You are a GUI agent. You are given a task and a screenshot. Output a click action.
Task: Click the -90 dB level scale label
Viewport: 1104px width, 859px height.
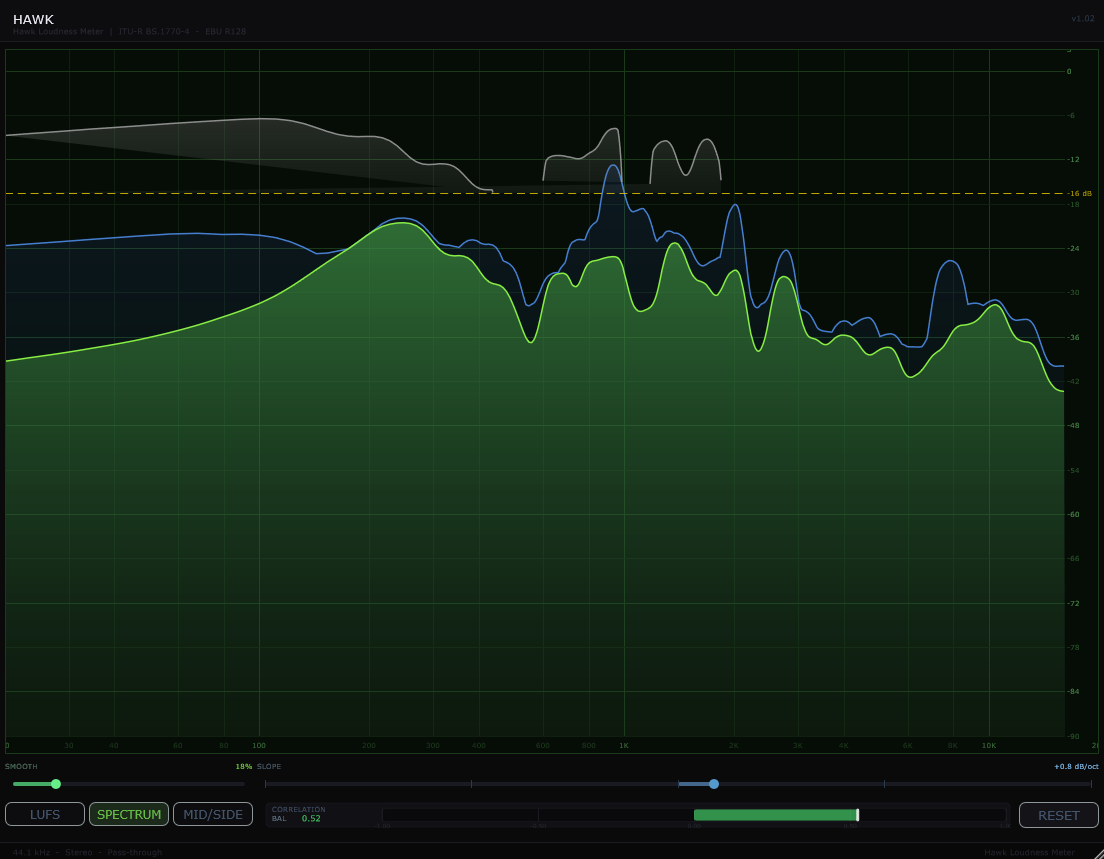point(1073,736)
